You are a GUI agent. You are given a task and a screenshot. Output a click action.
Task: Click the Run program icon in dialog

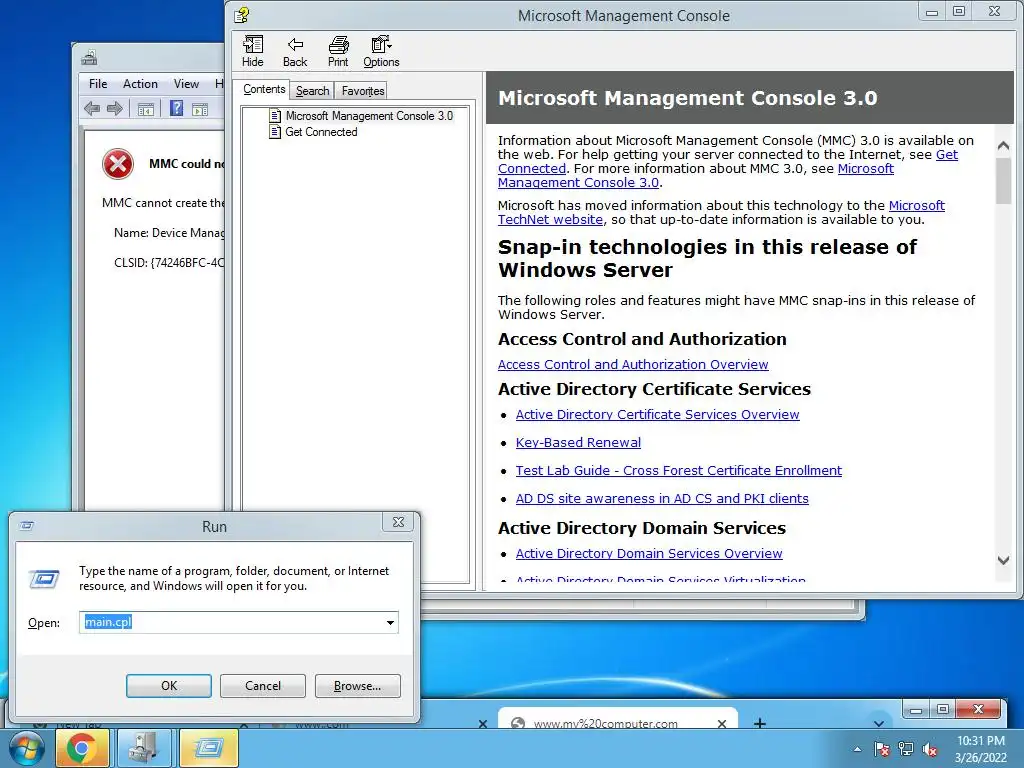[x=44, y=579]
